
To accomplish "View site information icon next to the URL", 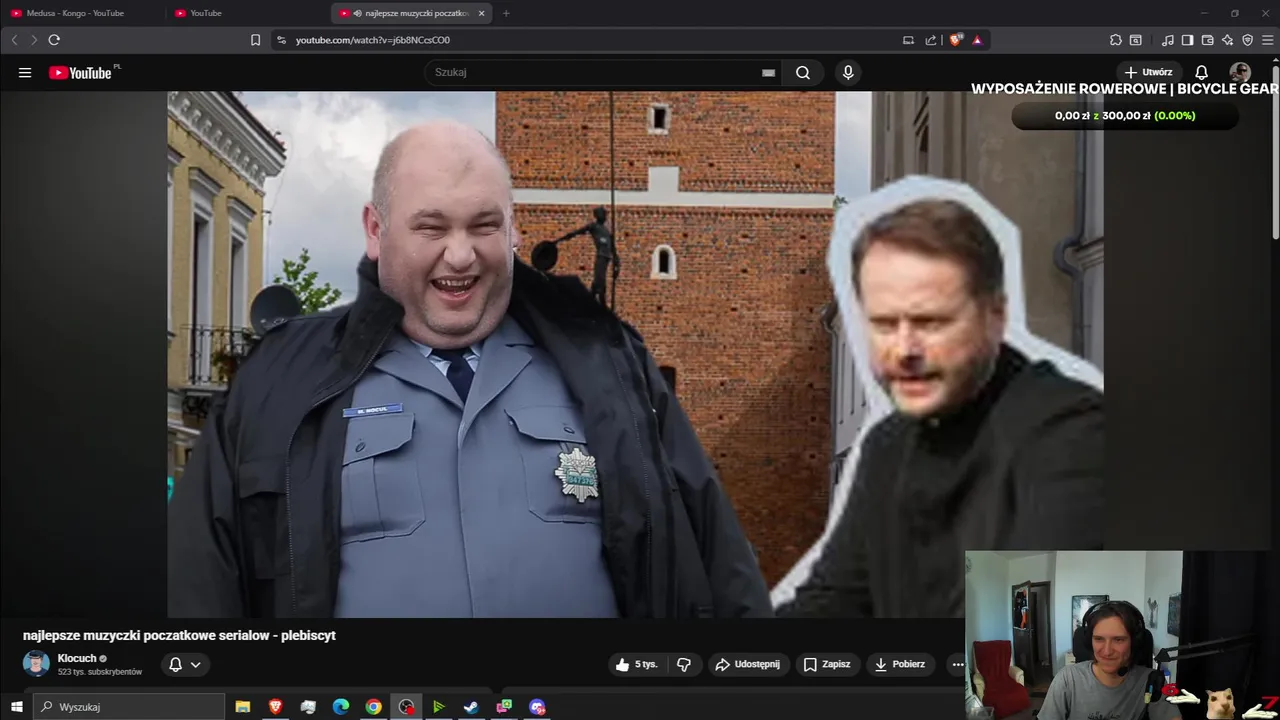I will [x=281, y=40].
